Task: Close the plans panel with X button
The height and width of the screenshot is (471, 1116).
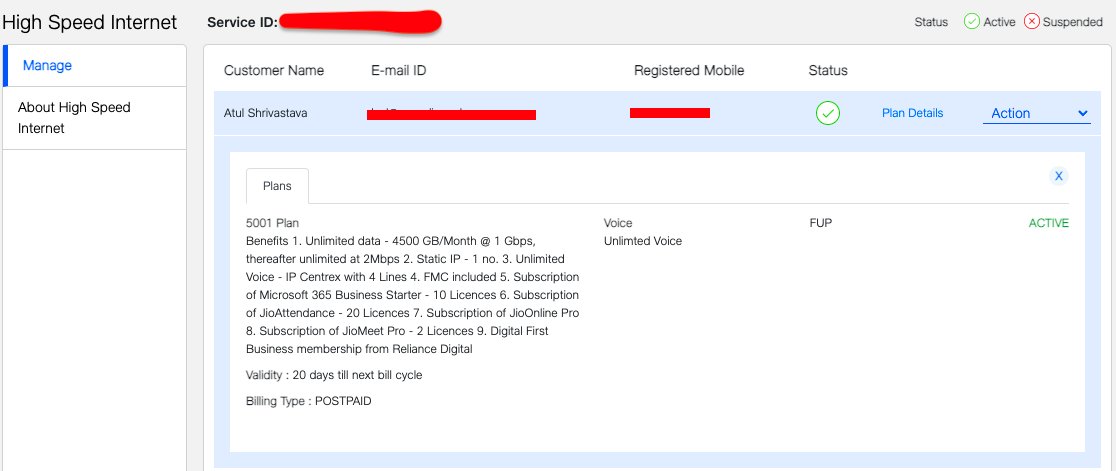Action: tap(1058, 176)
